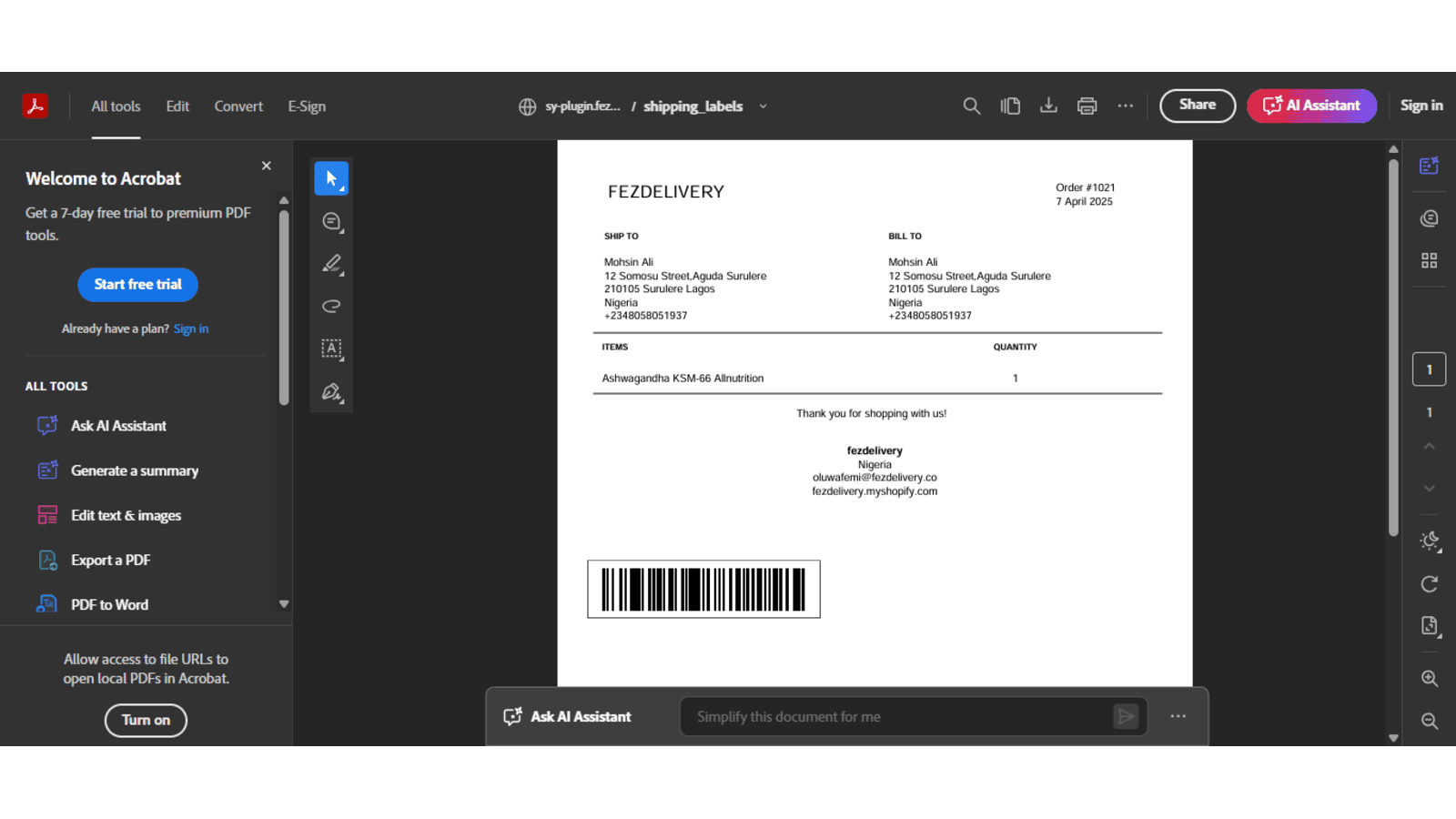Open the pages panel icon in the top bar
1456x819 pixels.
click(1010, 106)
